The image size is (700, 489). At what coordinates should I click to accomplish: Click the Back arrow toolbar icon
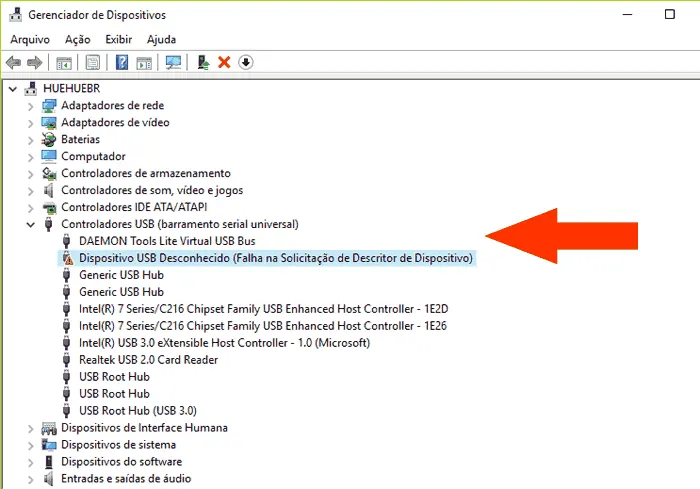pos(13,63)
